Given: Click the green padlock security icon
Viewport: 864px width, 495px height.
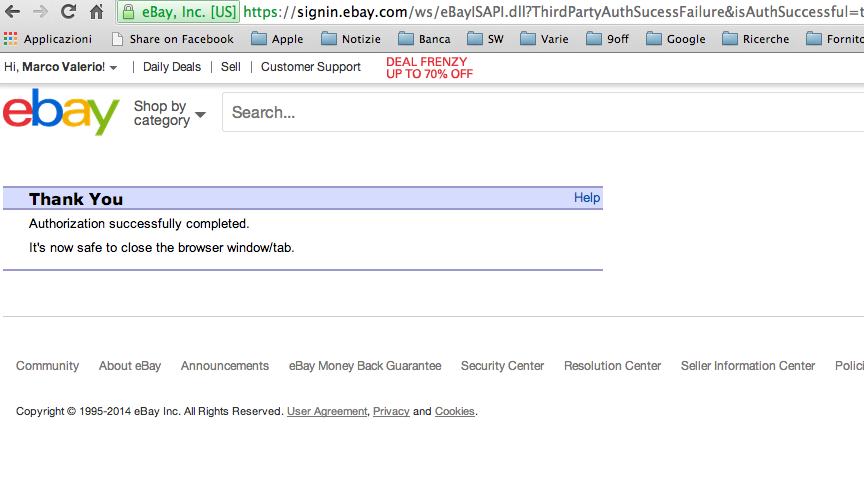Looking at the screenshot, I should click(128, 12).
